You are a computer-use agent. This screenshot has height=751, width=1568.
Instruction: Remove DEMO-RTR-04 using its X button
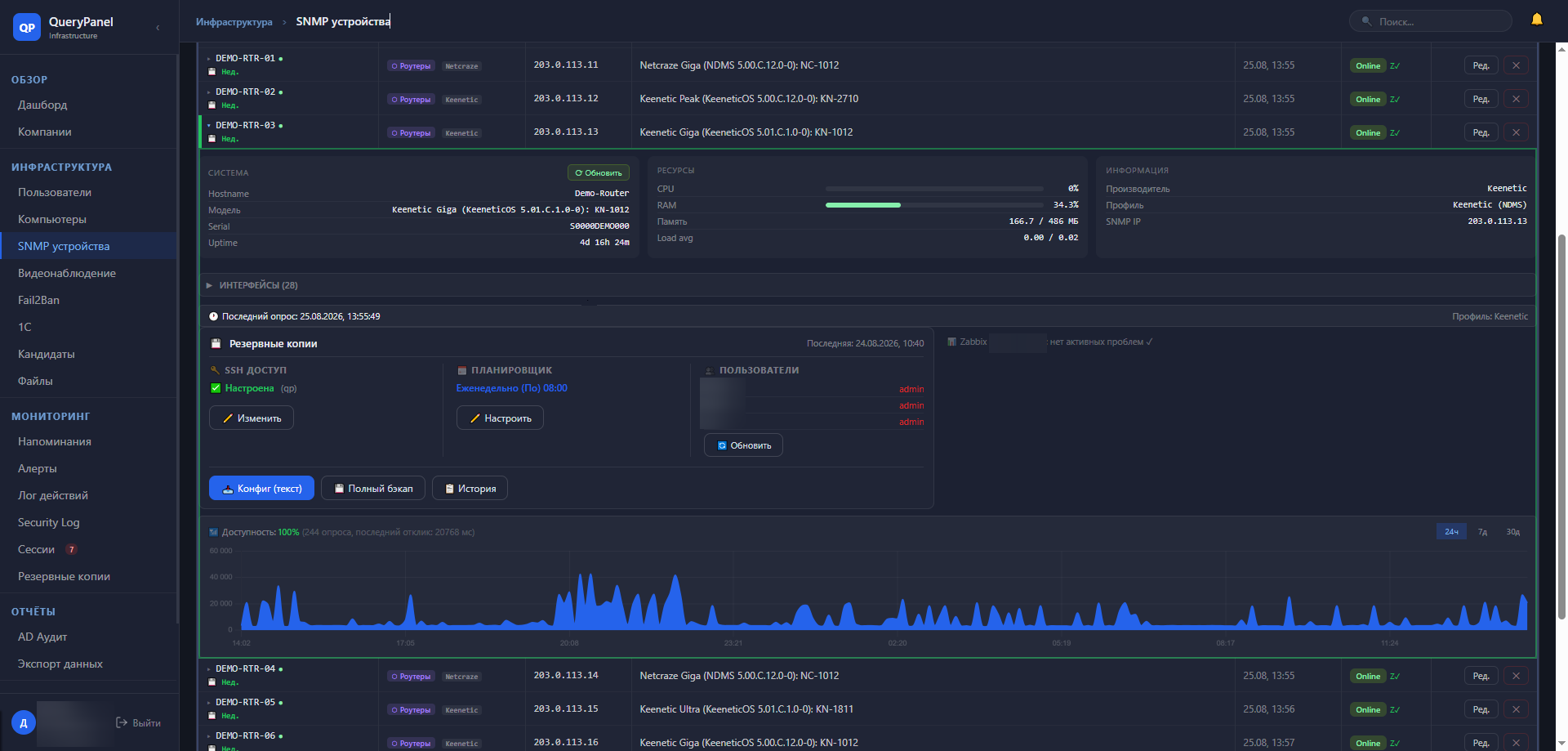(1516, 676)
